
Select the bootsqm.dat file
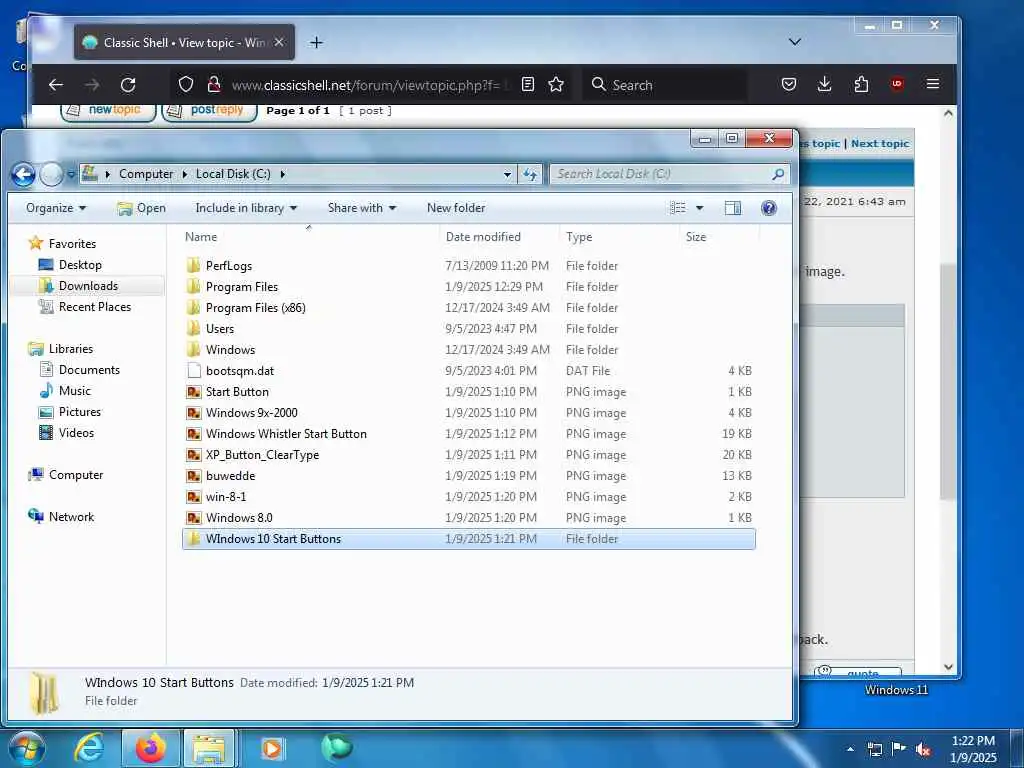(x=469, y=371)
